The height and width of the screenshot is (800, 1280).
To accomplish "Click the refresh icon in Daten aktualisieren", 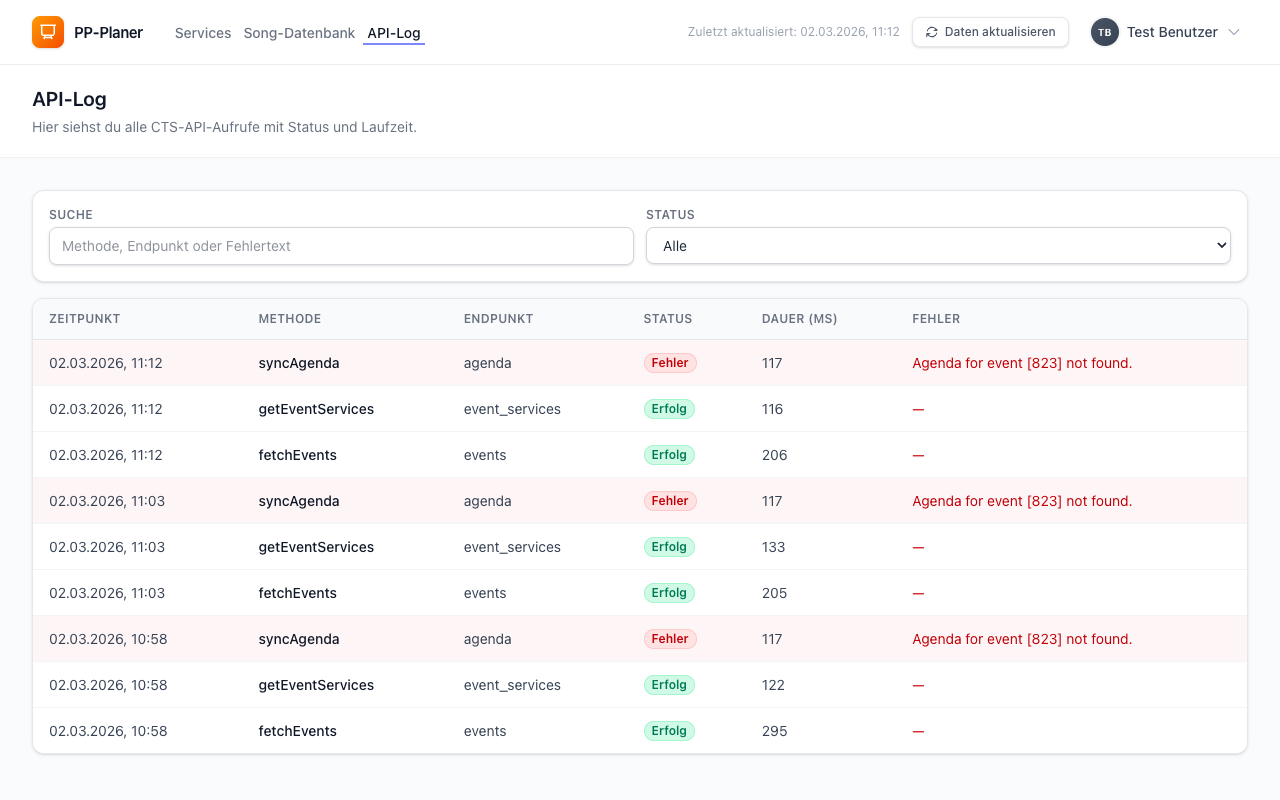I will coord(932,32).
